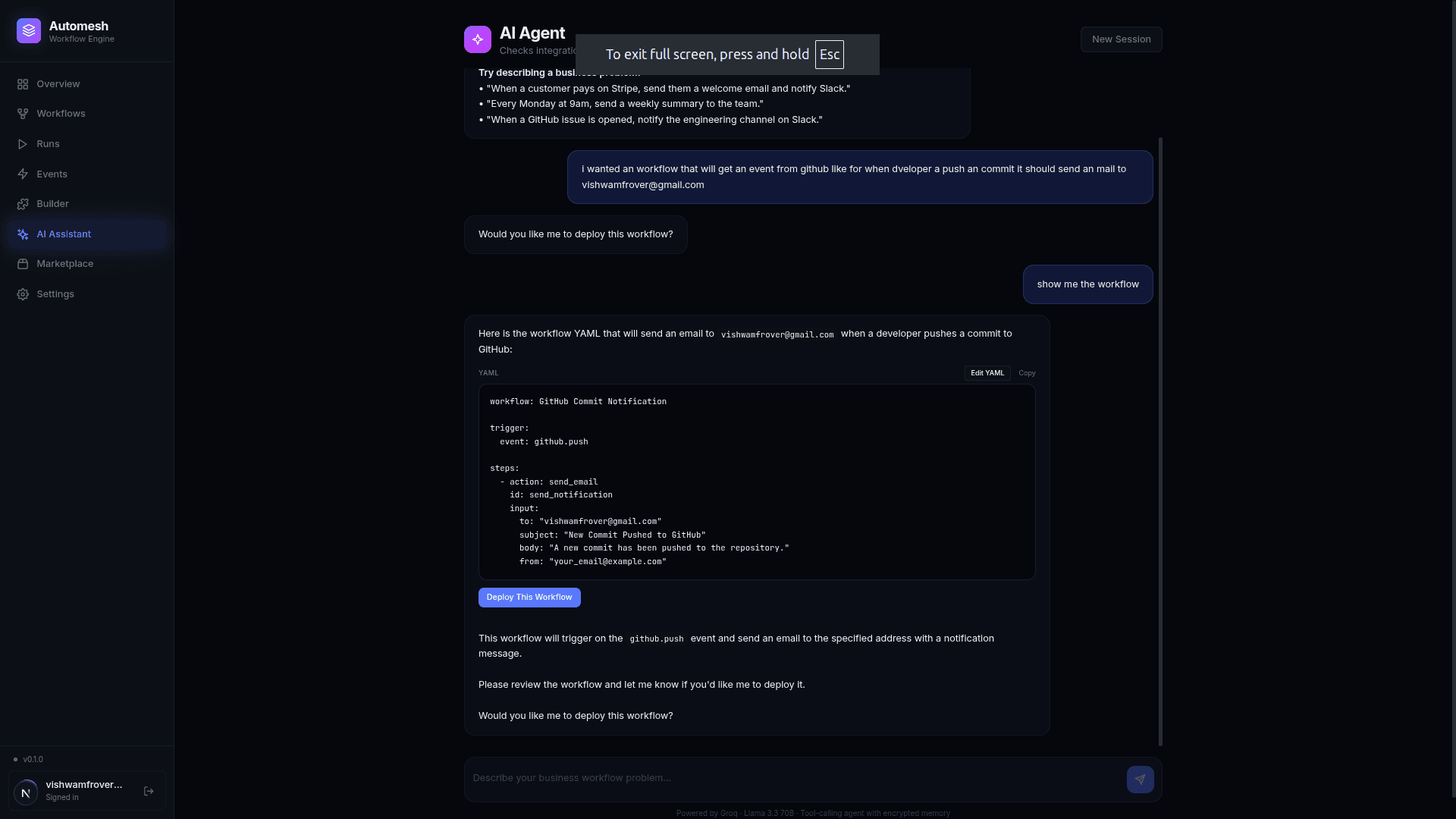
Task: Click Deploy This Workflow button
Action: (529, 598)
